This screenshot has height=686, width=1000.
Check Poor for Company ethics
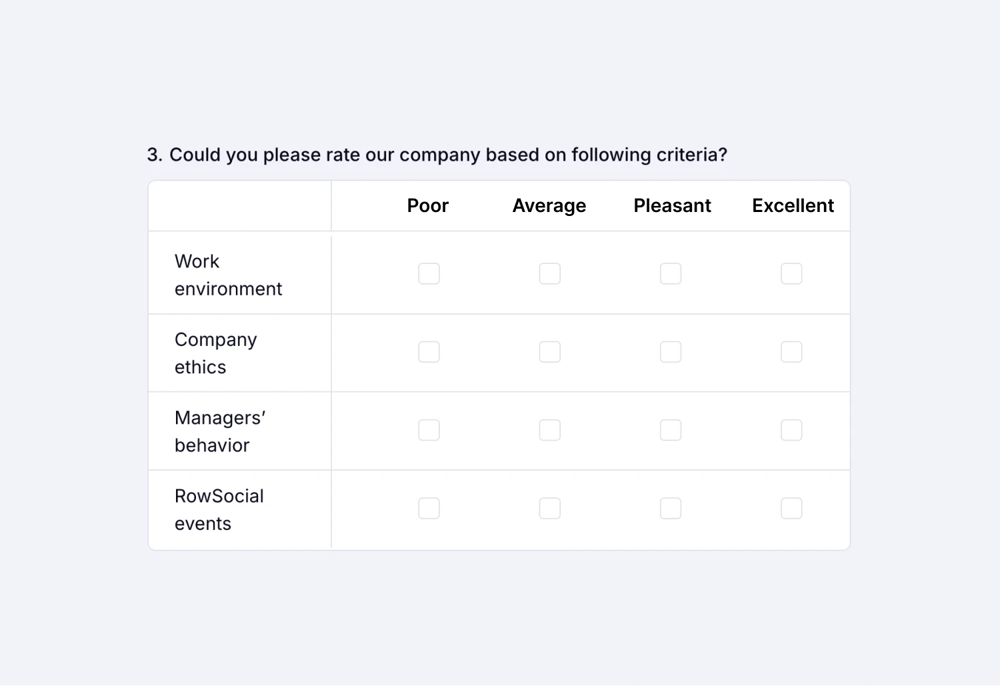[429, 352]
